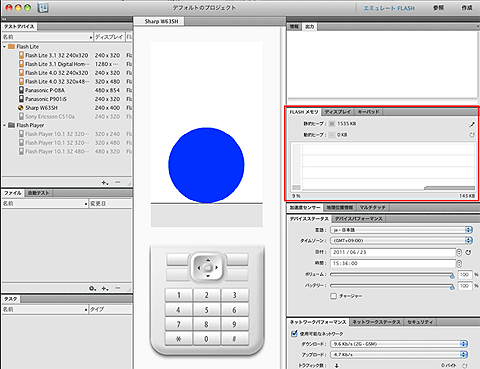Click the reset icon beside dynamic heap
Screen dimensions: 480x369
[472, 135]
